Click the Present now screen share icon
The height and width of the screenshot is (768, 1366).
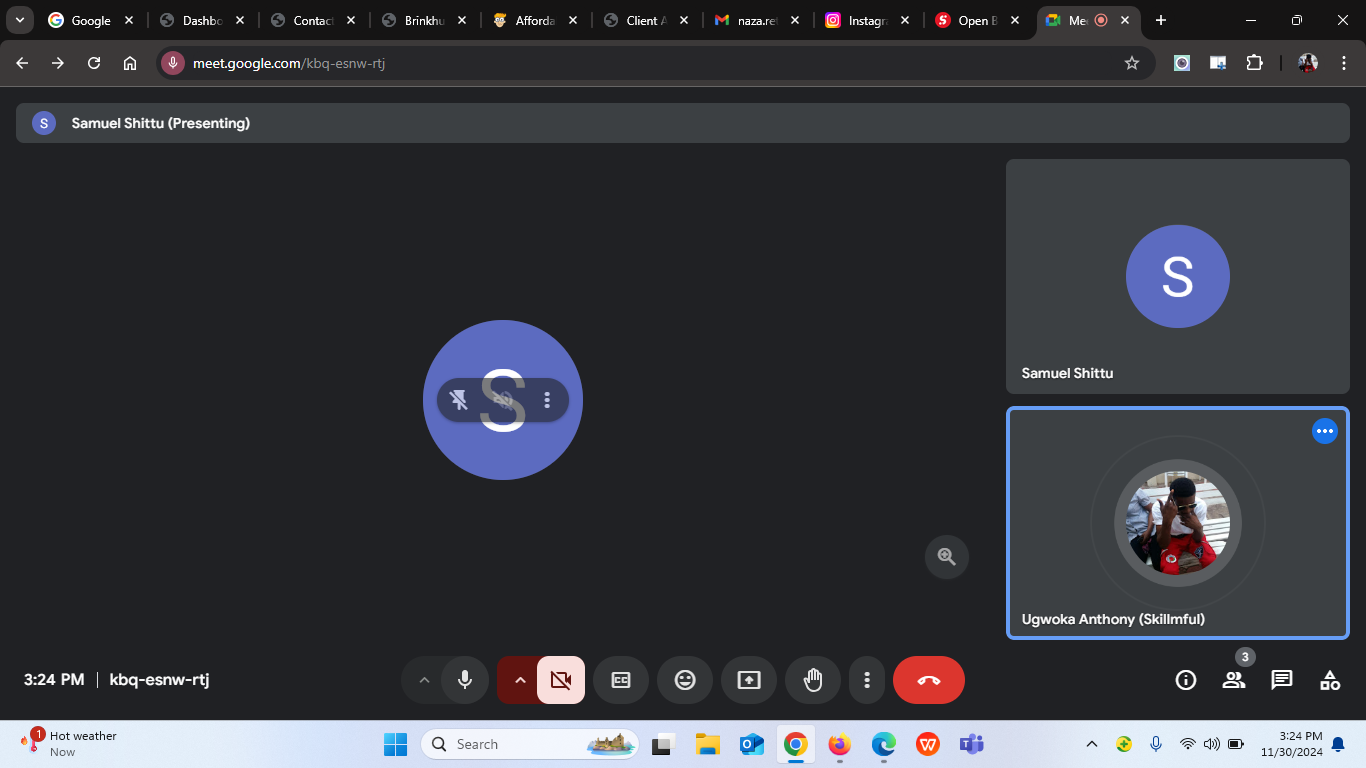pyautogui.click(x=749, y=680)
